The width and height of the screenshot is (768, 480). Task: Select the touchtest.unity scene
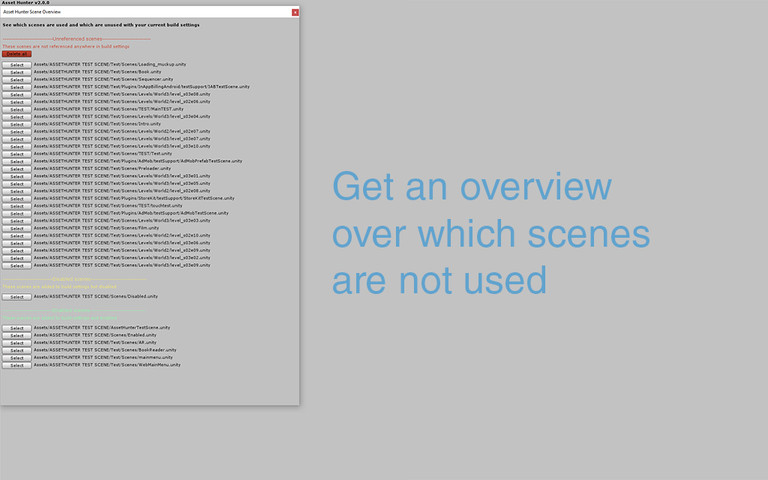coord(17,206)
